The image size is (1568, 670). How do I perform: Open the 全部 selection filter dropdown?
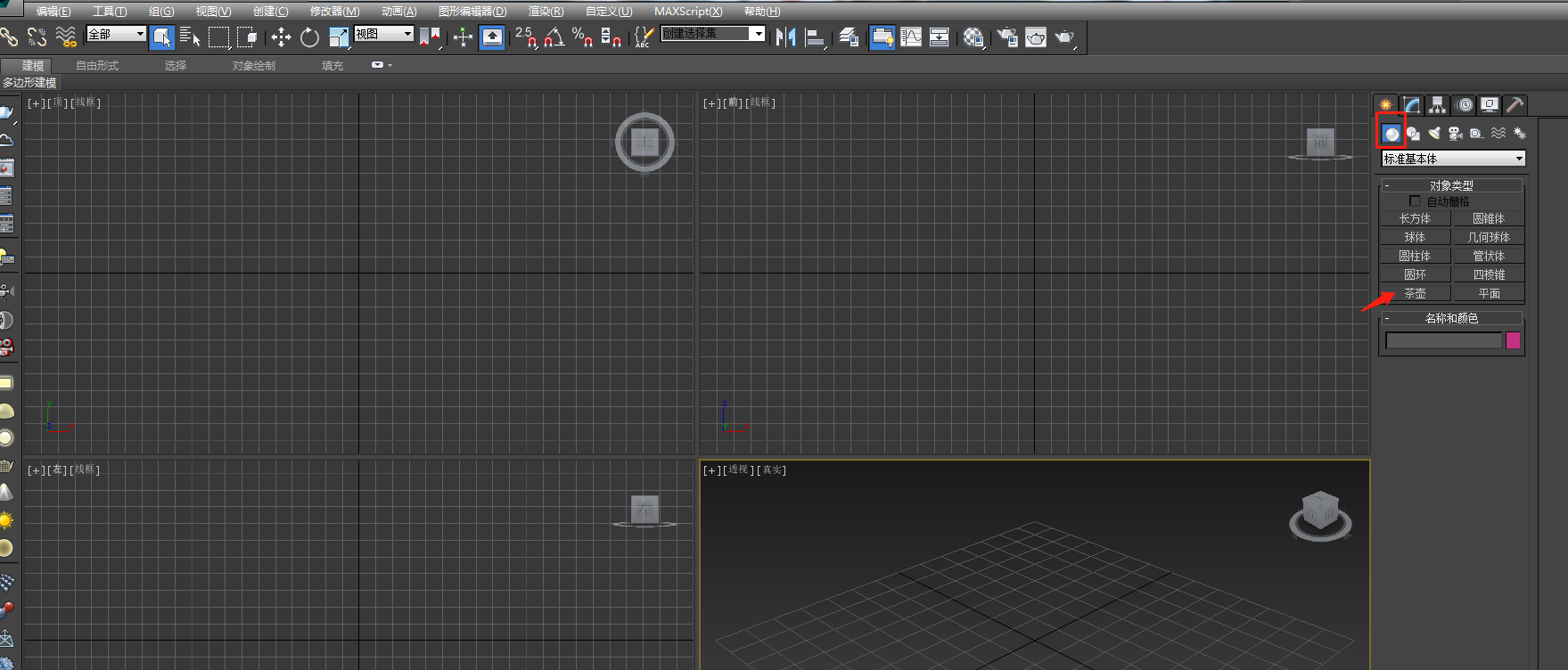point(116,34)
